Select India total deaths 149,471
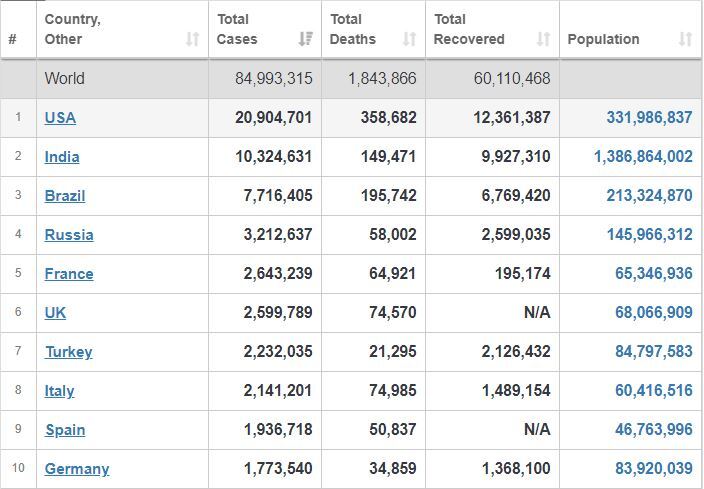 tap(388, 157)
